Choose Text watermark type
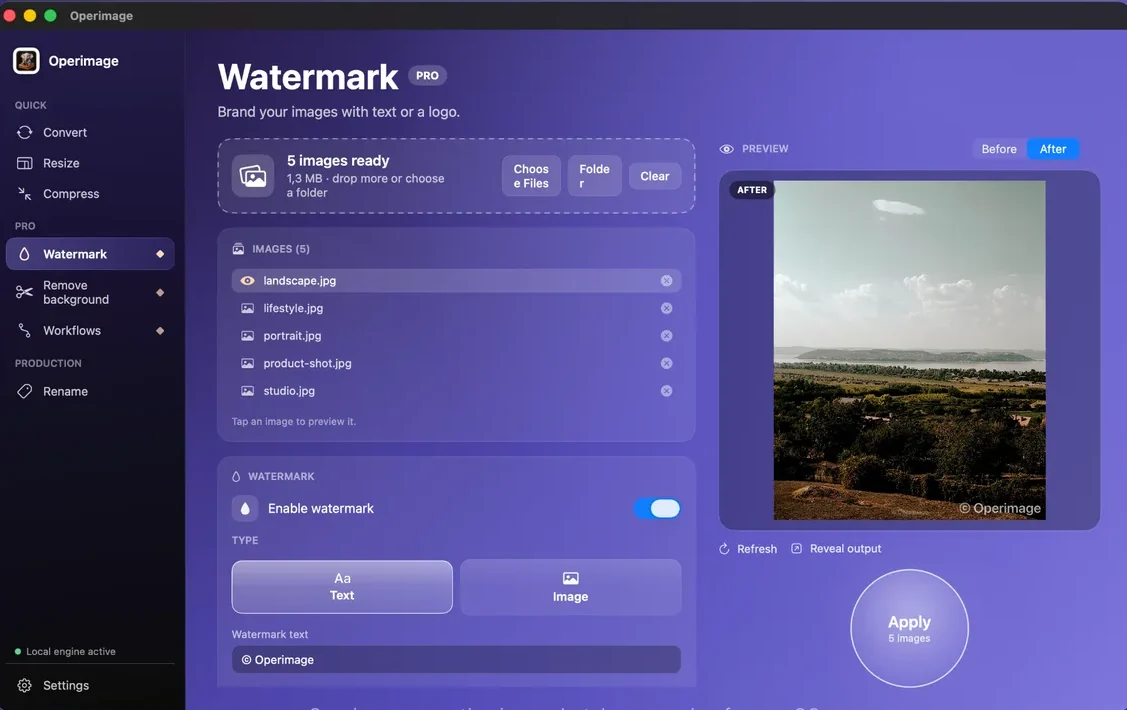Image resolution: width=1127 pixels, height=710 pixels. click(x=342, y=587)
